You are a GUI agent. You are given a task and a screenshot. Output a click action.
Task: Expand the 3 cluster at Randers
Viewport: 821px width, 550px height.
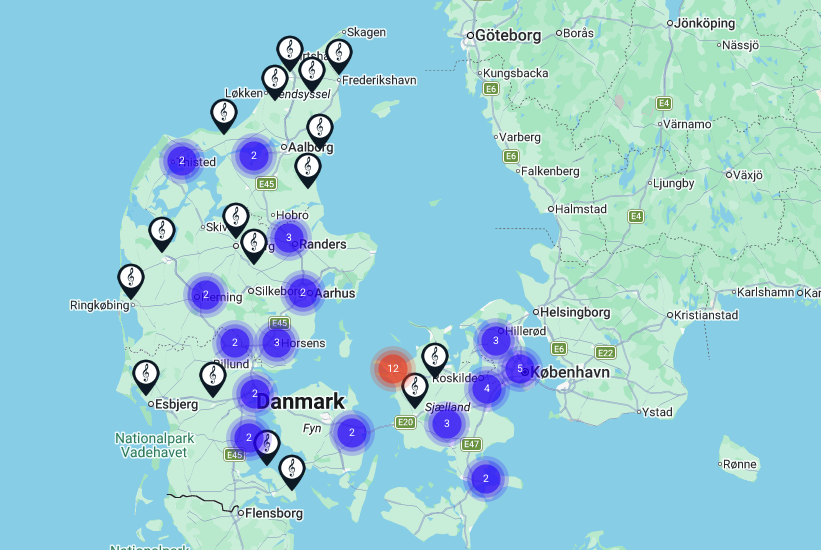(288, 237)
